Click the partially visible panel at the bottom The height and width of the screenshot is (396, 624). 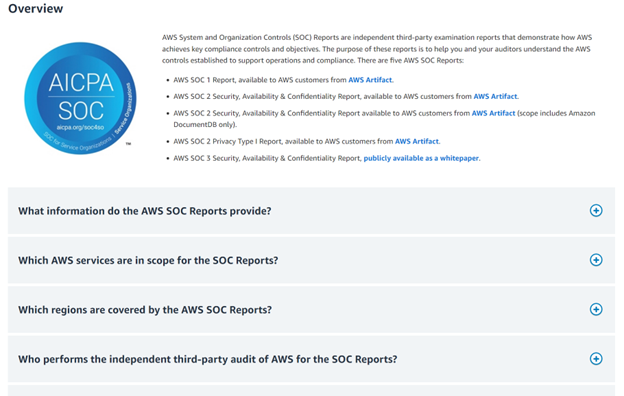coord(311,390)
